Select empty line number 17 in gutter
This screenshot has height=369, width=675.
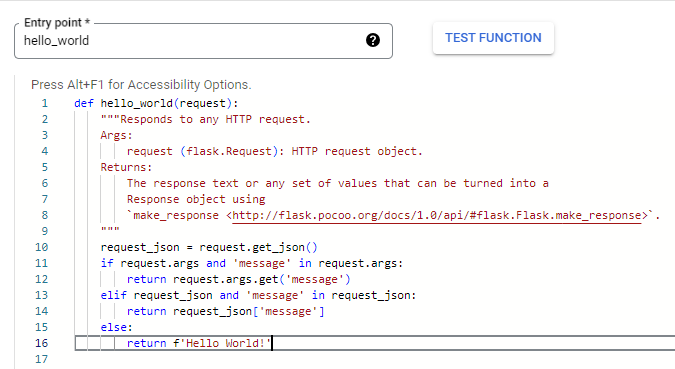[x=42, y=359]
